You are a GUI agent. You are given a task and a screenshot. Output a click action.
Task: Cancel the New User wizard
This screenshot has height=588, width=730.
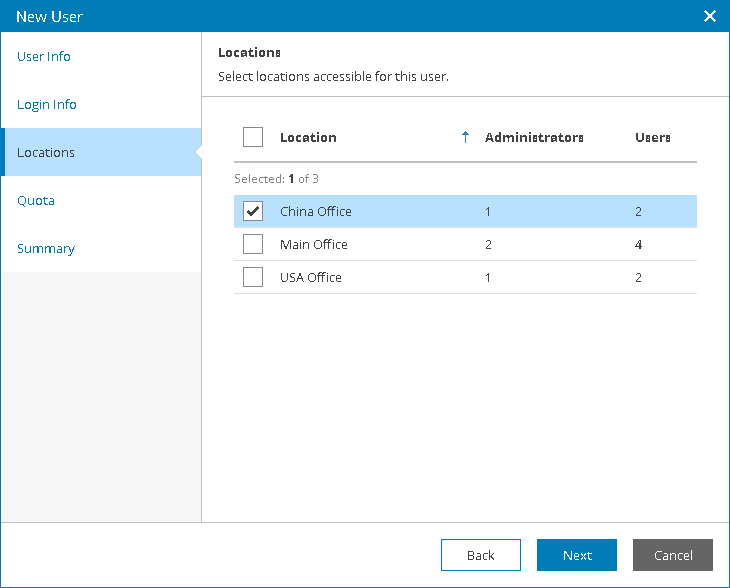(x=673, y=555)
